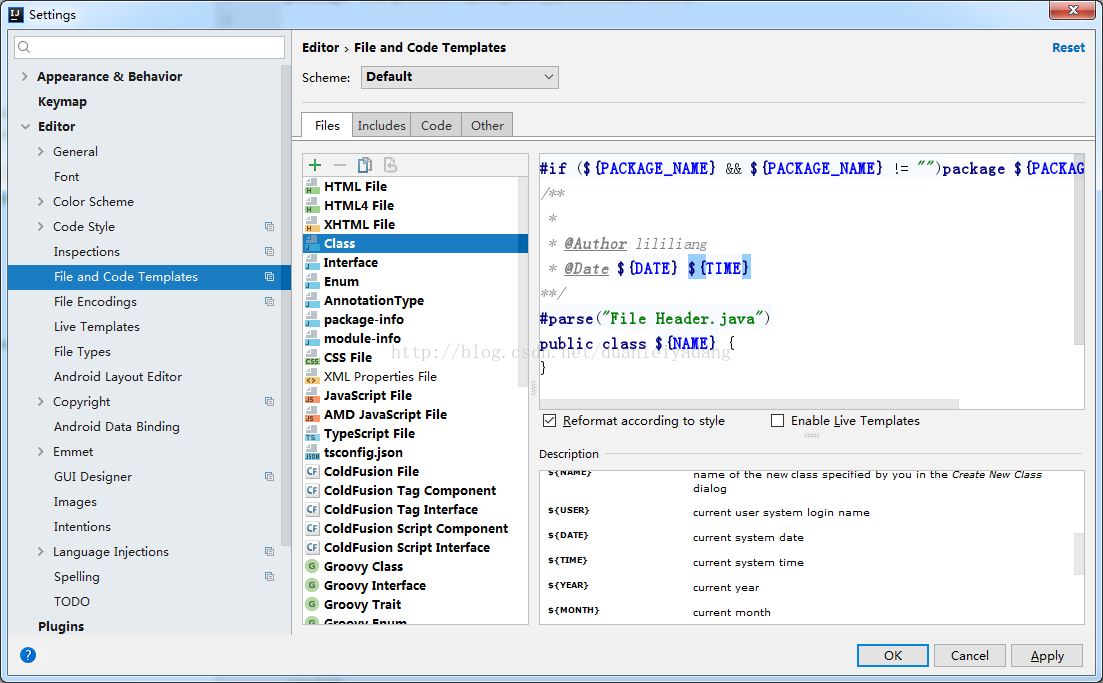This screenshot has width=1103, height=683.
Task: Select ColdFusion Tag Component template
Action: click(409, 490)
